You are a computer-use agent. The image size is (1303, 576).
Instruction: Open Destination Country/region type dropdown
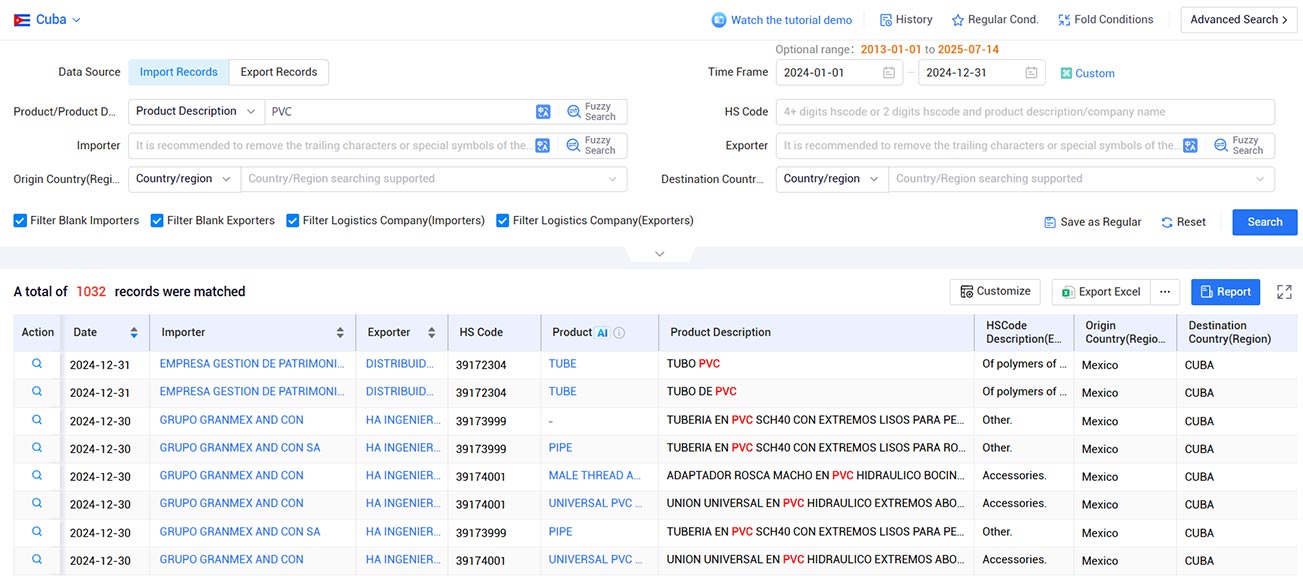pos(832,179)
